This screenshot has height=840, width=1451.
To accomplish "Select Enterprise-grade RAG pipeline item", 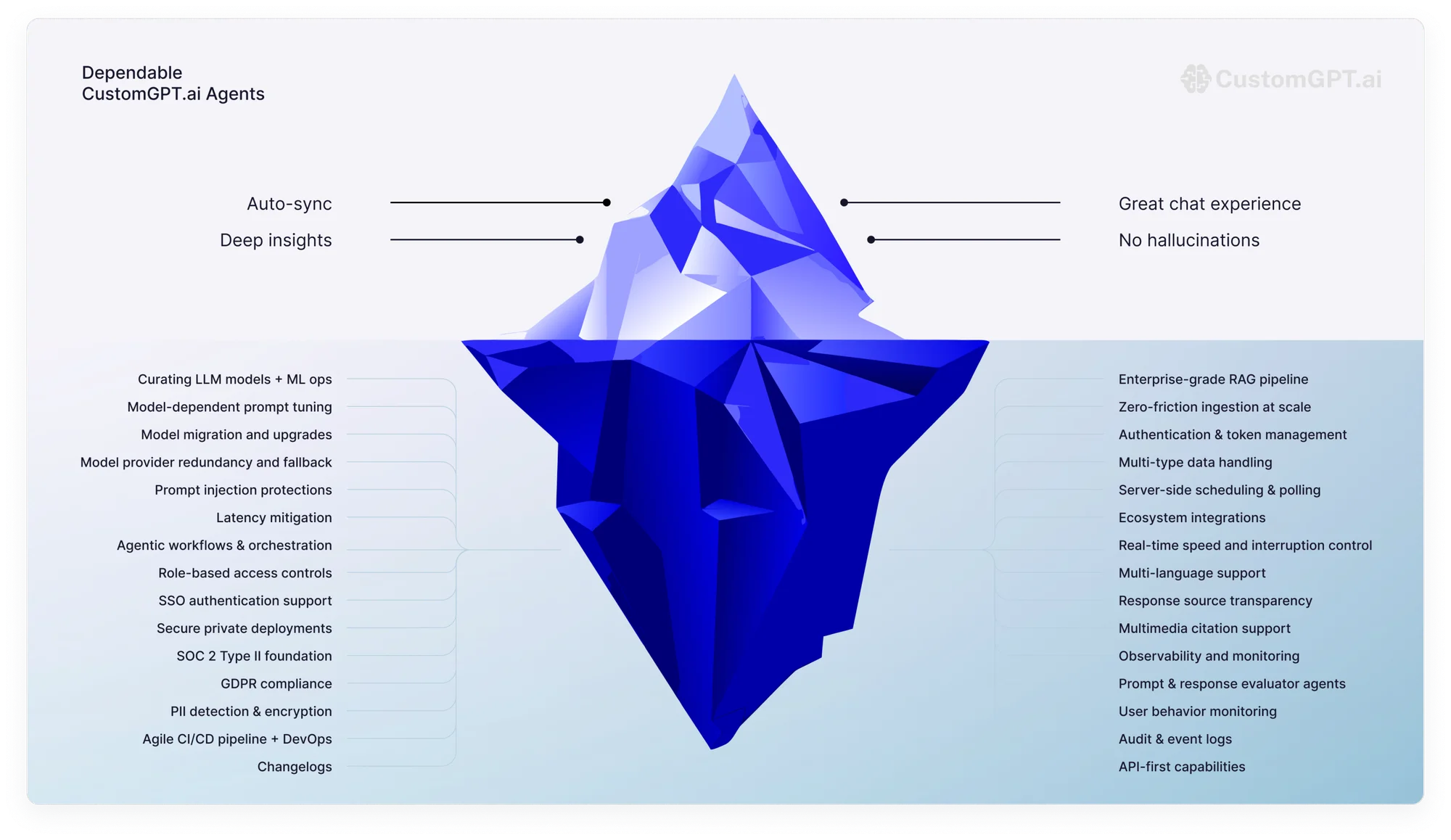I will (x=1213, y=379).
